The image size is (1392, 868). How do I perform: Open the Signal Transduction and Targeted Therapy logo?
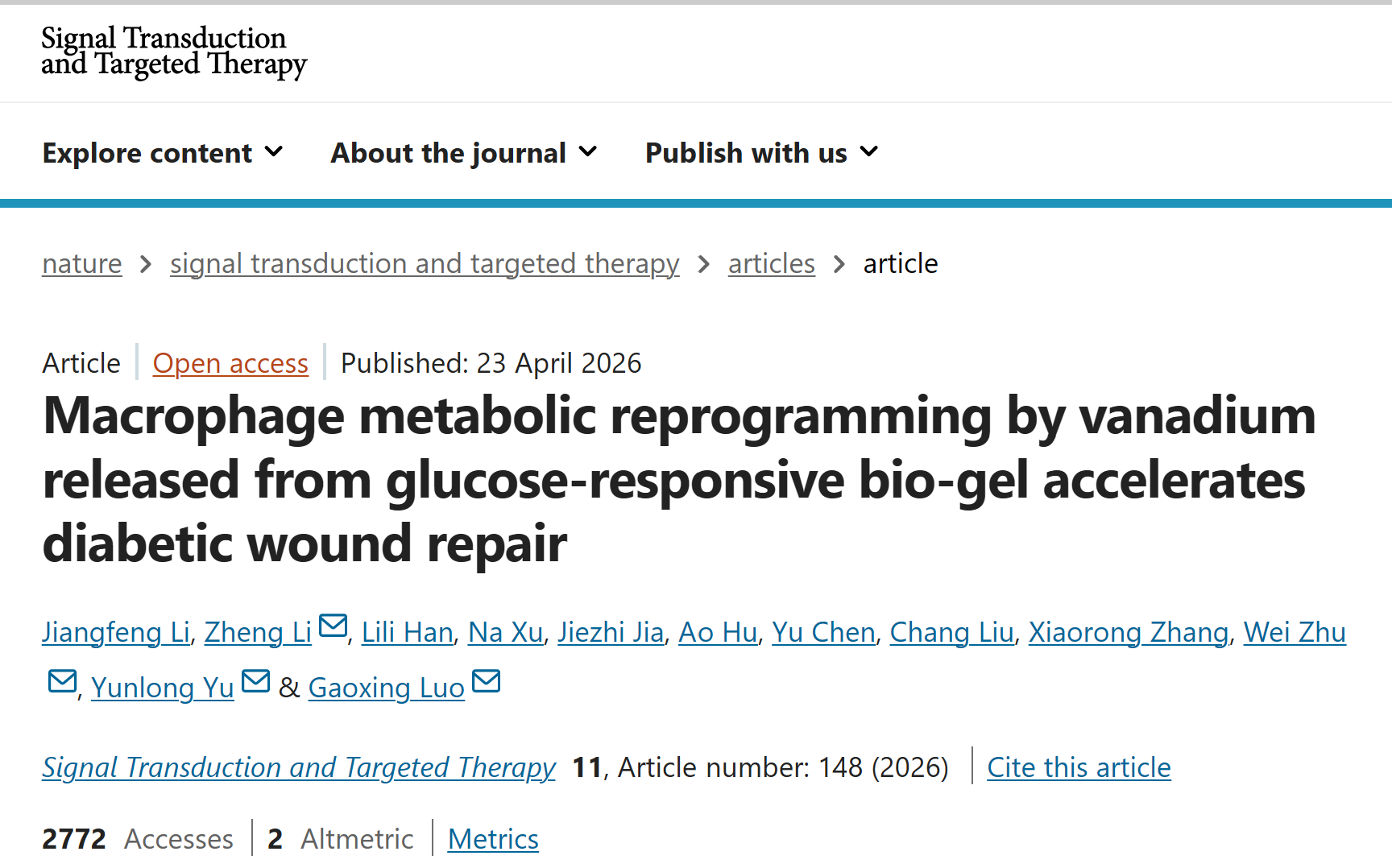174,52
